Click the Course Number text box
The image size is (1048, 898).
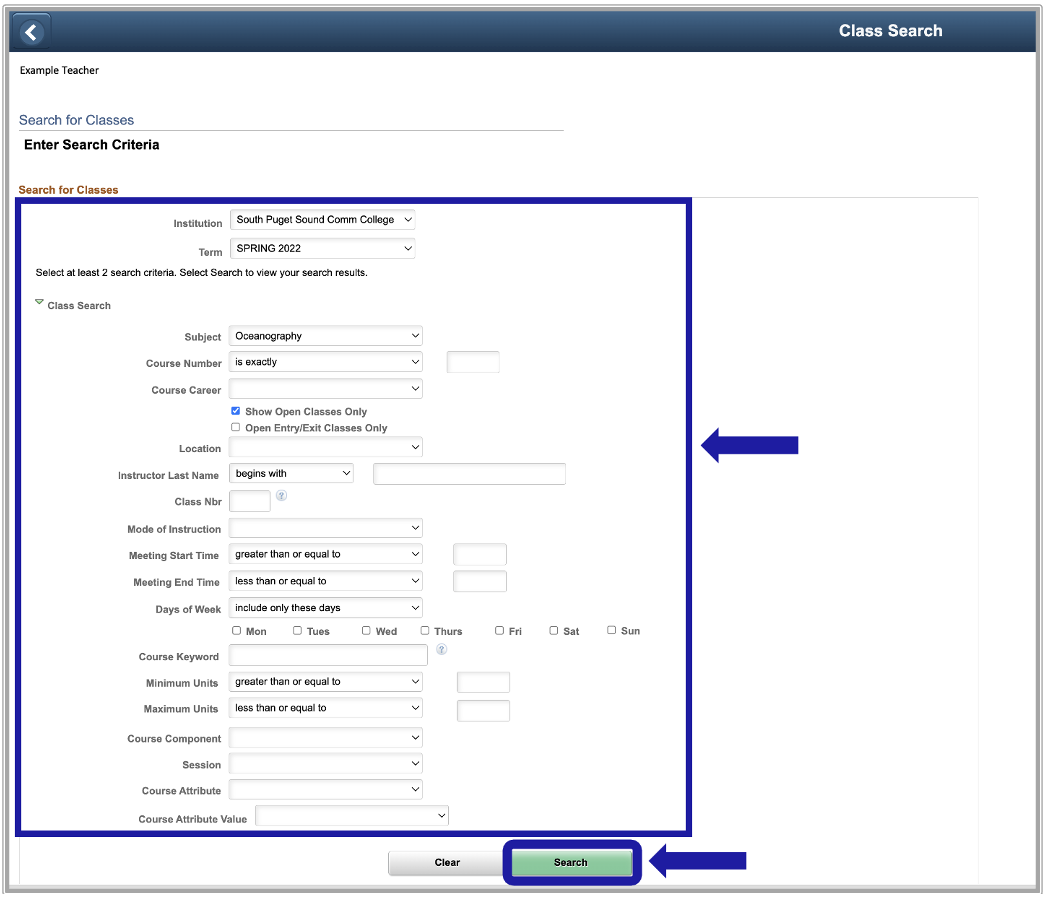(473, 362)
